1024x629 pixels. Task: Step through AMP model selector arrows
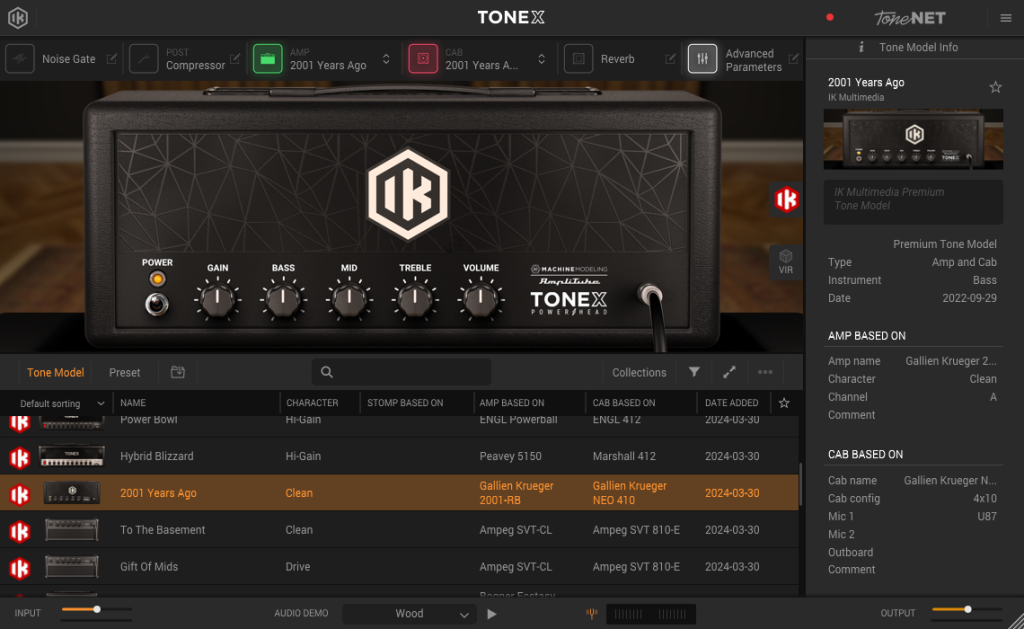386,59
